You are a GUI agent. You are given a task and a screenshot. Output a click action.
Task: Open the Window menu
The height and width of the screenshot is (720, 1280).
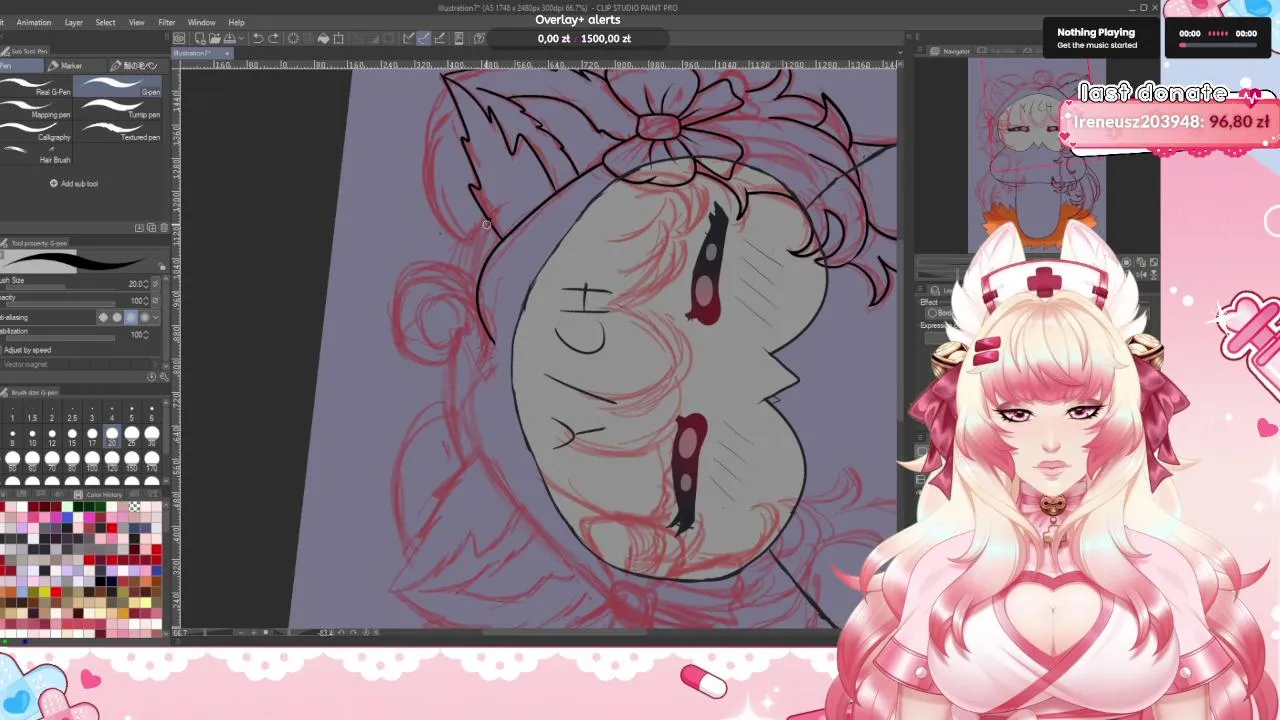coord(201,22)
